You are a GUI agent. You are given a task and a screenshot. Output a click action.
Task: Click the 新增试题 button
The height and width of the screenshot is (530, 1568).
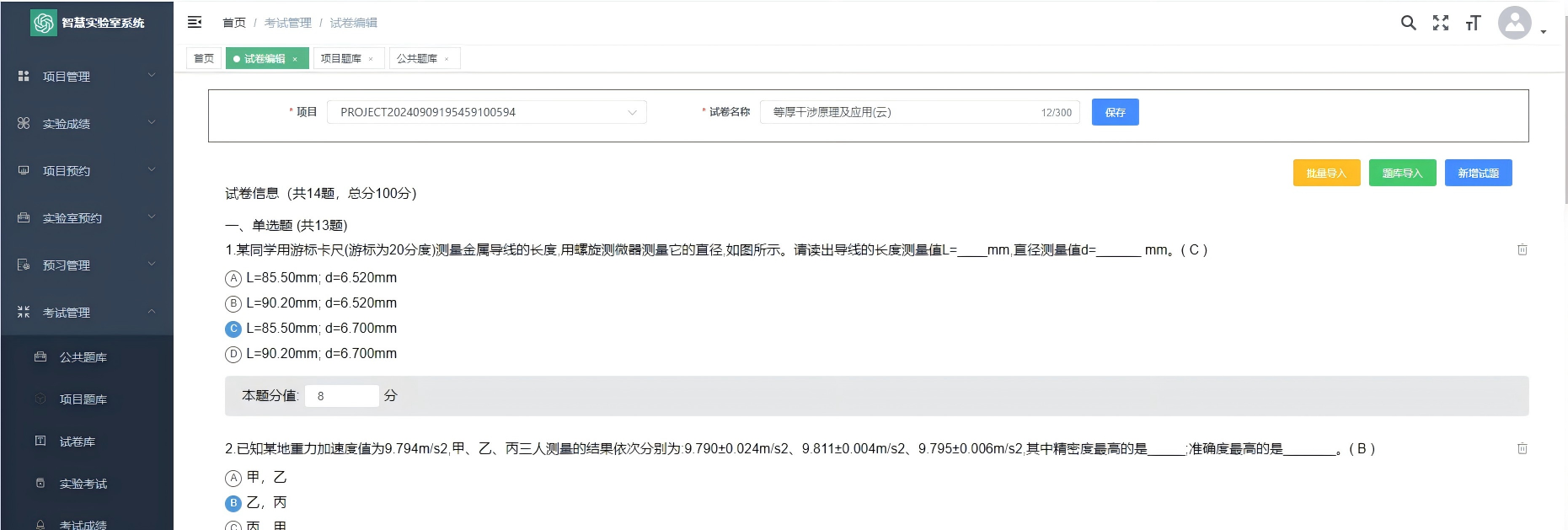coord(1478,173)
